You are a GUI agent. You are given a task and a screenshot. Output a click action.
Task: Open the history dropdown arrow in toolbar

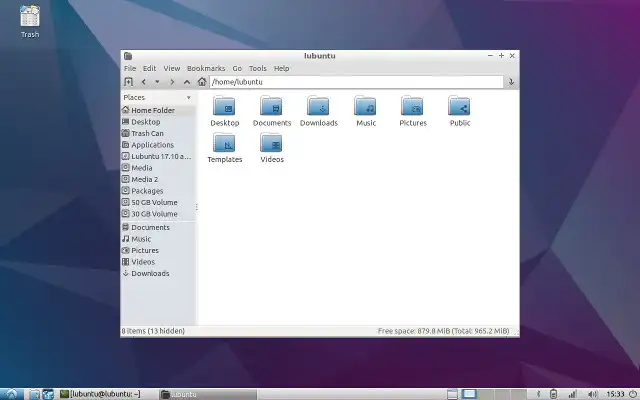click(157, 82)
